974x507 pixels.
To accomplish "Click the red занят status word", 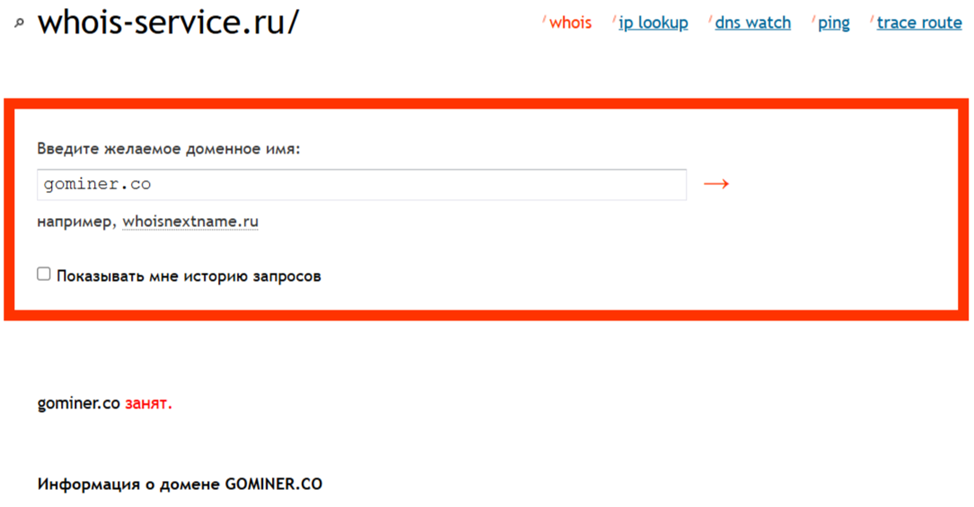I will tap(148, 403).
